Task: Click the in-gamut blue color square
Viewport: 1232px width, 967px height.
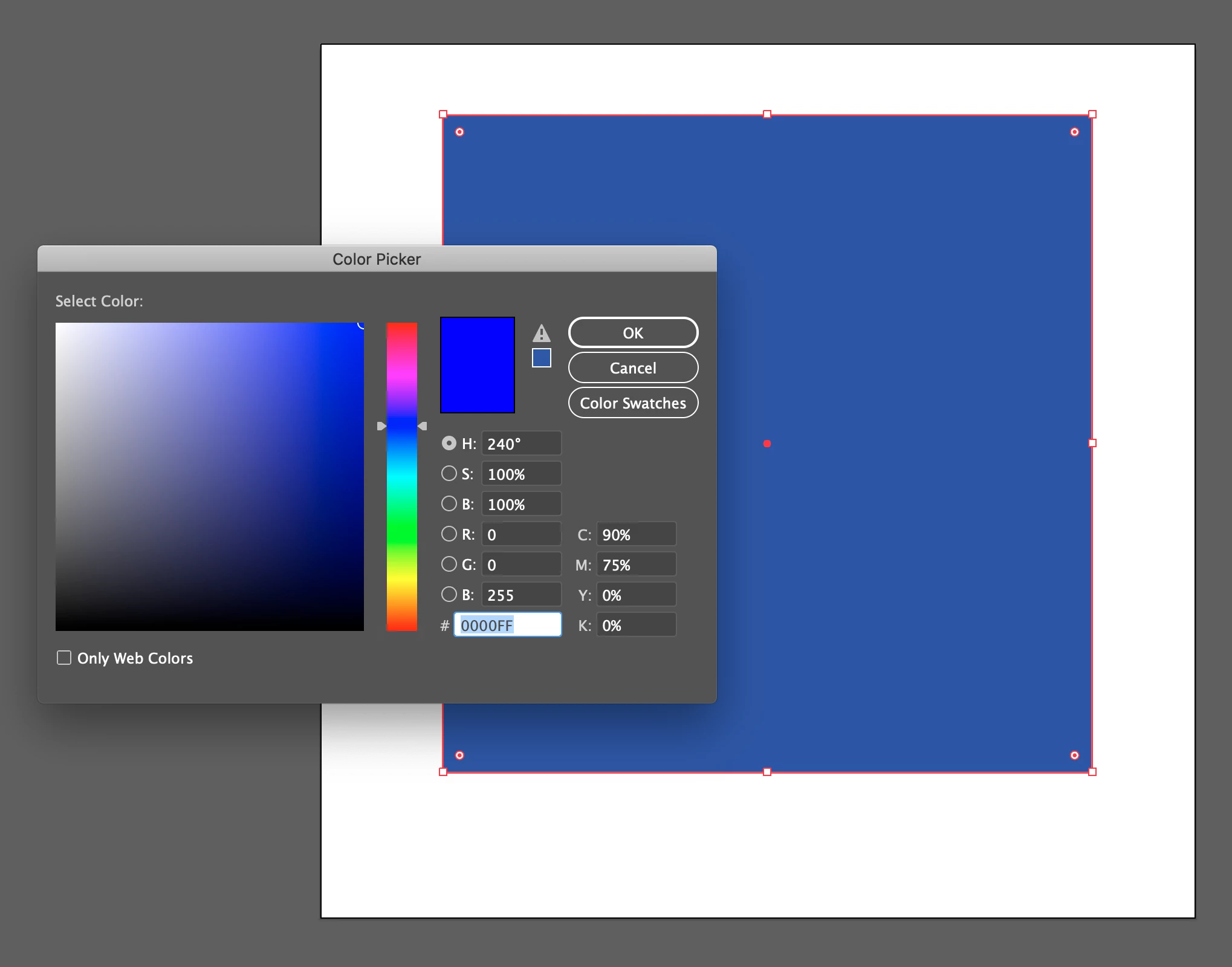Action: (541, 358)
